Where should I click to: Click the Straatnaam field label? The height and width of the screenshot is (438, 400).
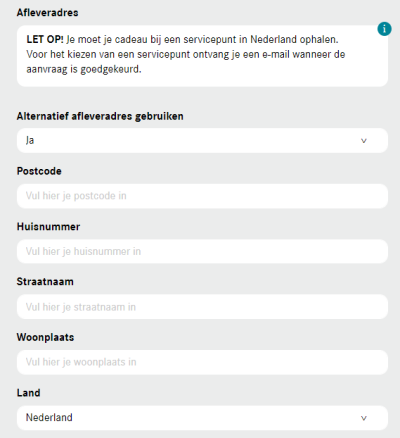pos(45,282)
